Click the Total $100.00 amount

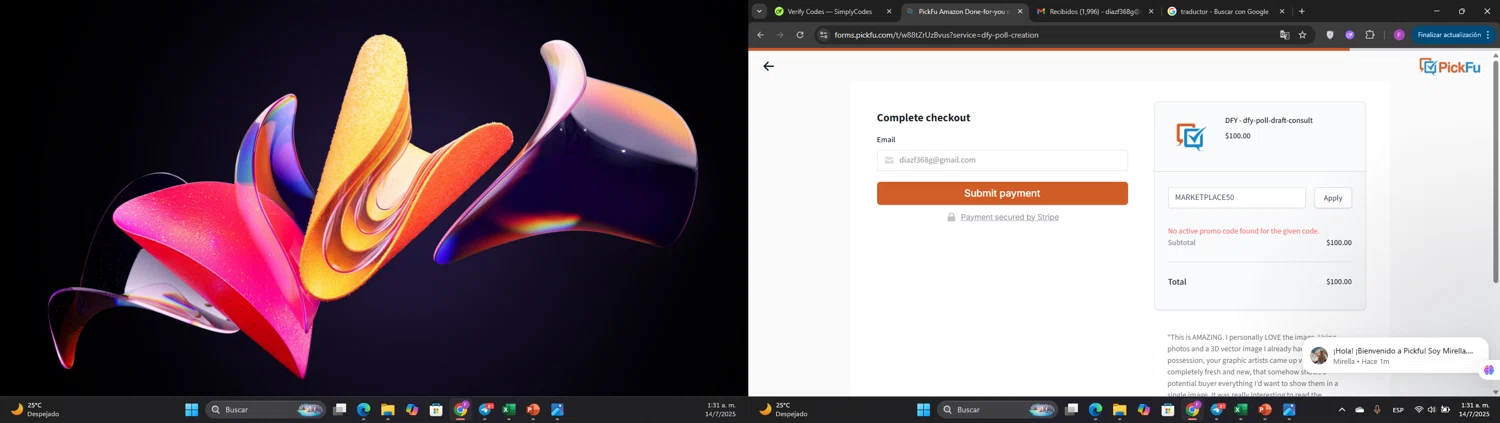(x=1339, y=282)
